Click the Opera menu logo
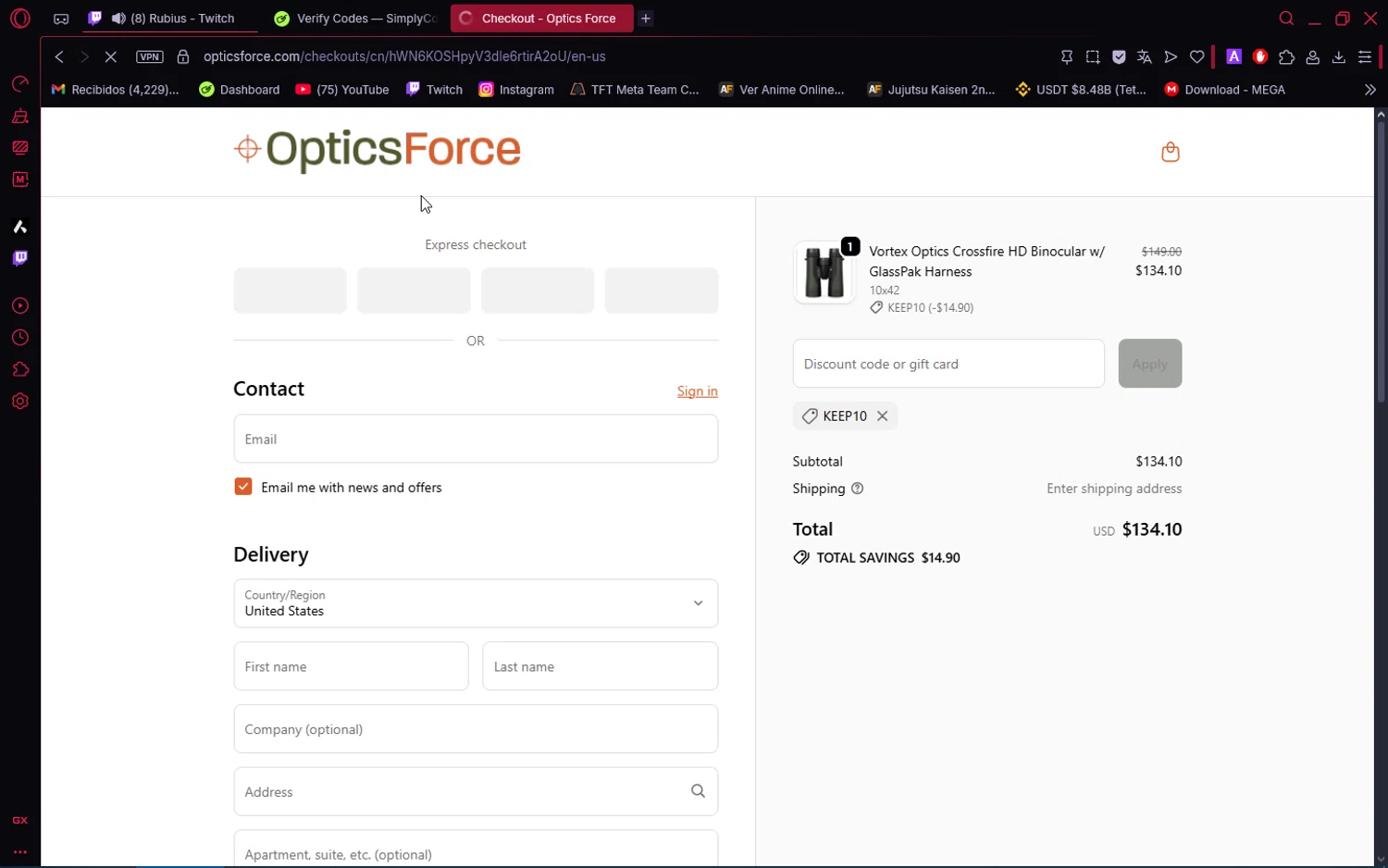Viewport: 1388px width, 868px height. tap(19, 19)
